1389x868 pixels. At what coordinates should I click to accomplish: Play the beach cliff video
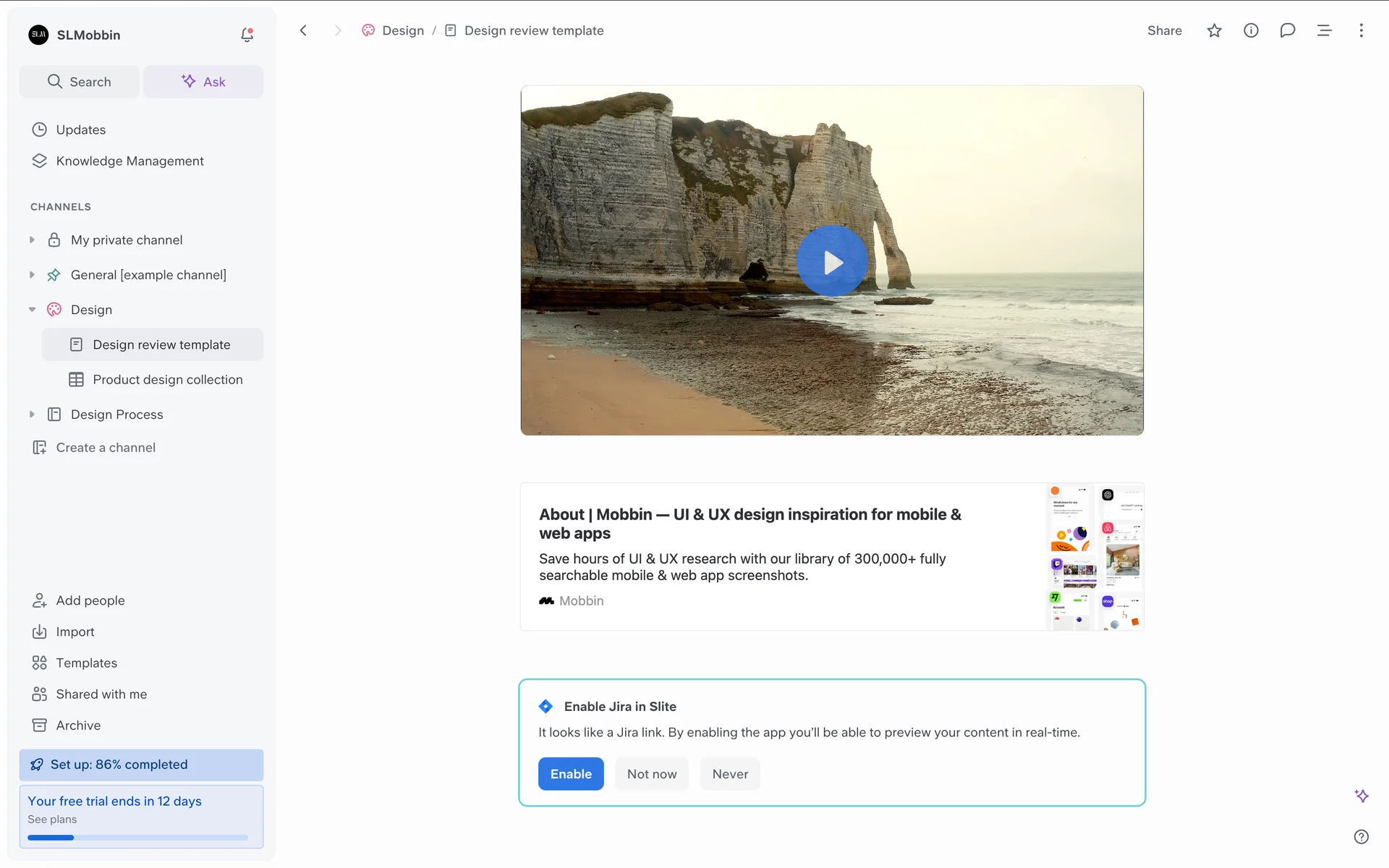tap(832, 261)
